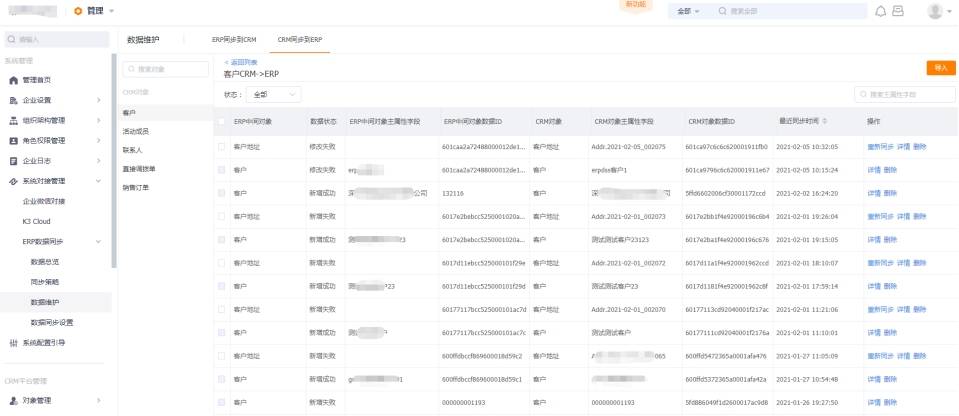Open the 全部 scope dropdown in top search
This screenshot has height=416, width=959.
click(x=688, y=12)
